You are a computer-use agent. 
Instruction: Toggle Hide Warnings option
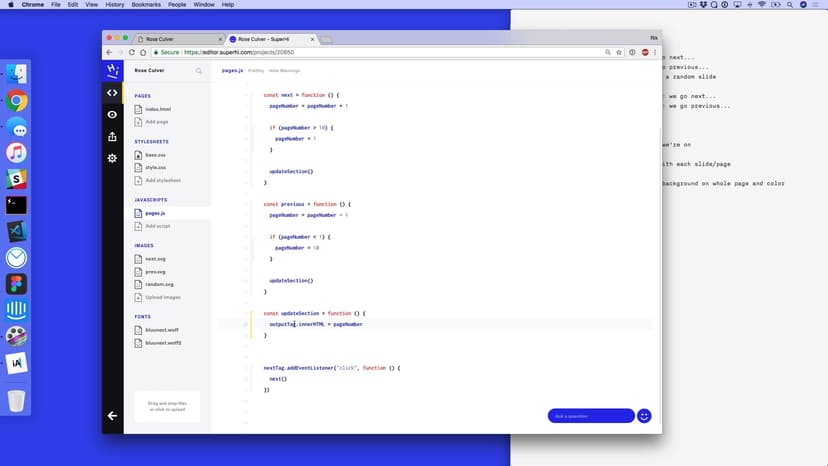pos(284,71)
